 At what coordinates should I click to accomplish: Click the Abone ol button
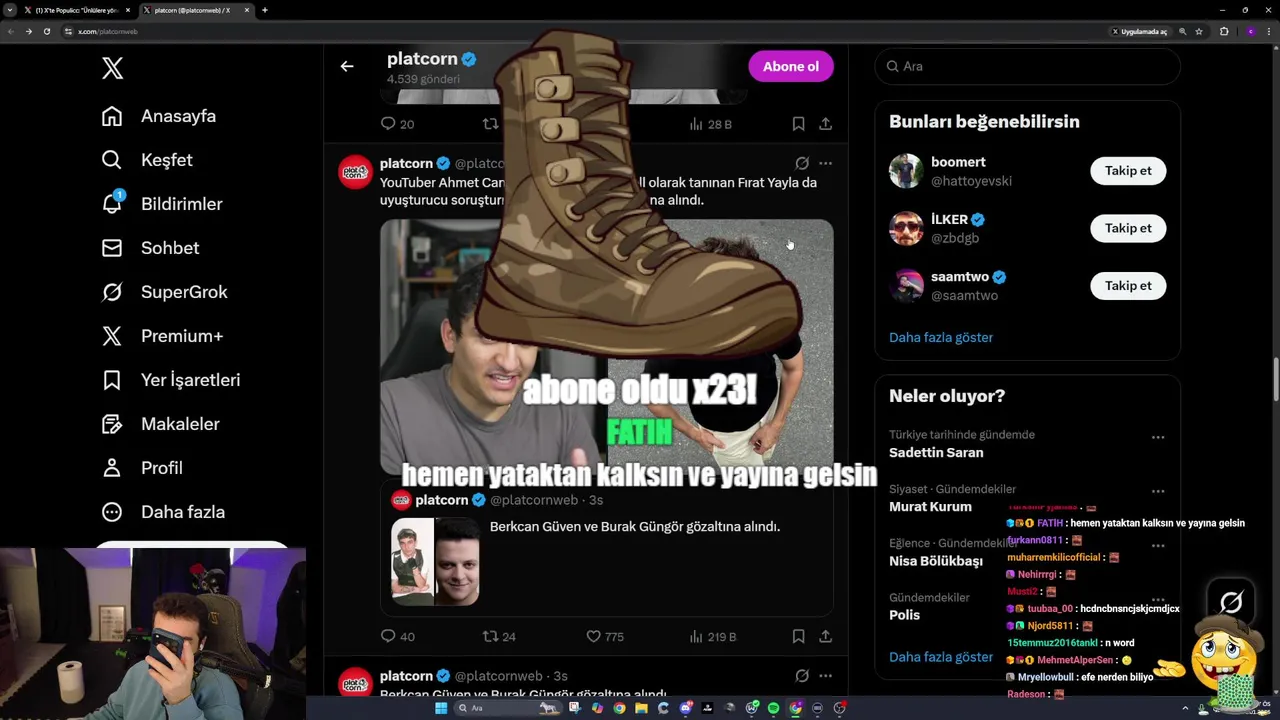(791, 66)
